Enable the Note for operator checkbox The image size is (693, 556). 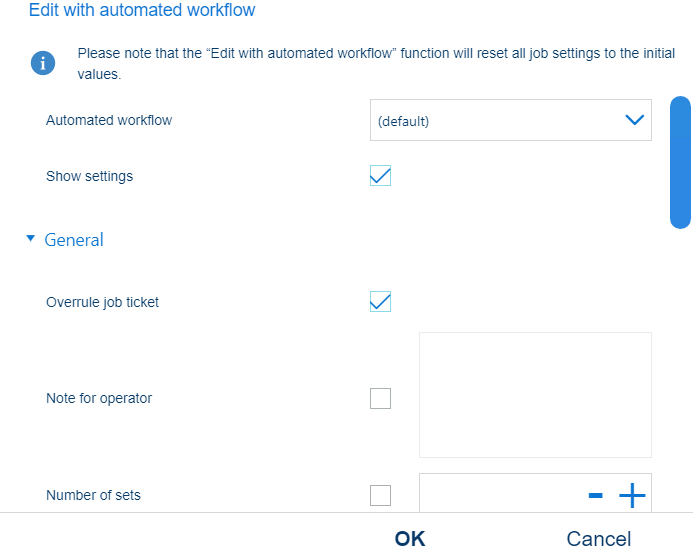380,398
